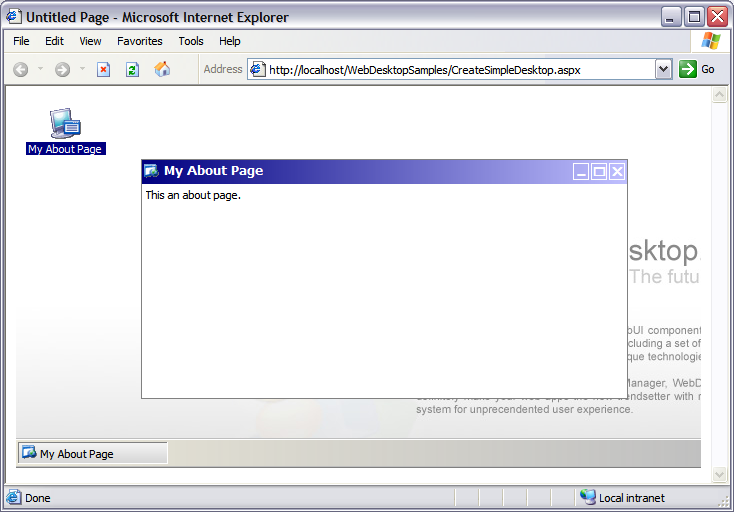The image size is (734, 512).
Task: Click the page scrollbar down arrow
Action: [x=718, y=473]
